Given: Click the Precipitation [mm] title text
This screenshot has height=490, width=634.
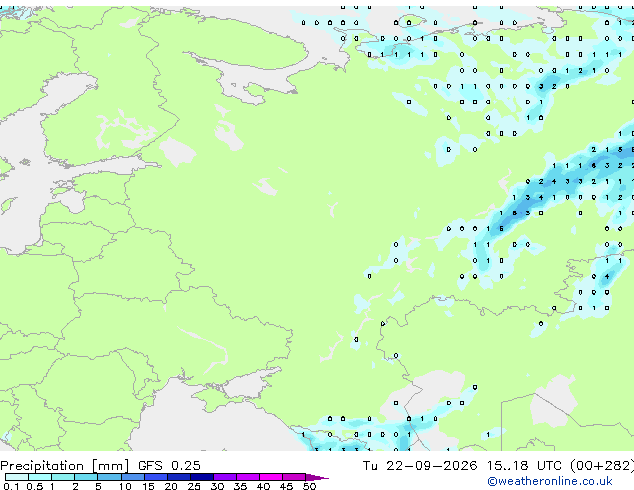Looking at the screenshot, I should 65,466.
